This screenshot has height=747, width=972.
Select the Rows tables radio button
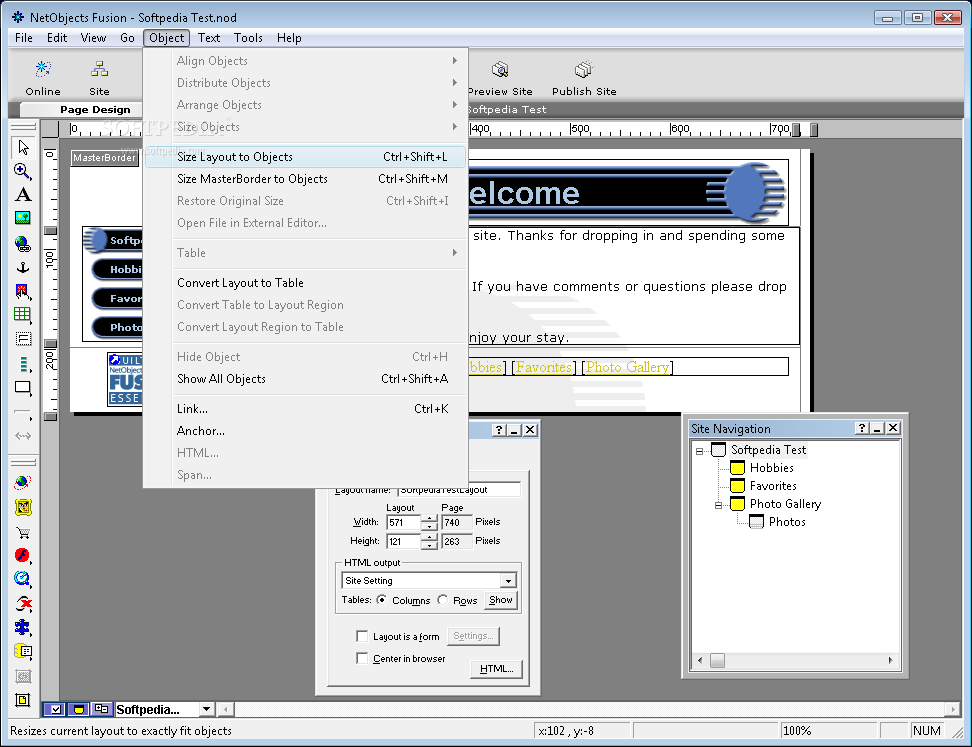(x=443, y=599)
